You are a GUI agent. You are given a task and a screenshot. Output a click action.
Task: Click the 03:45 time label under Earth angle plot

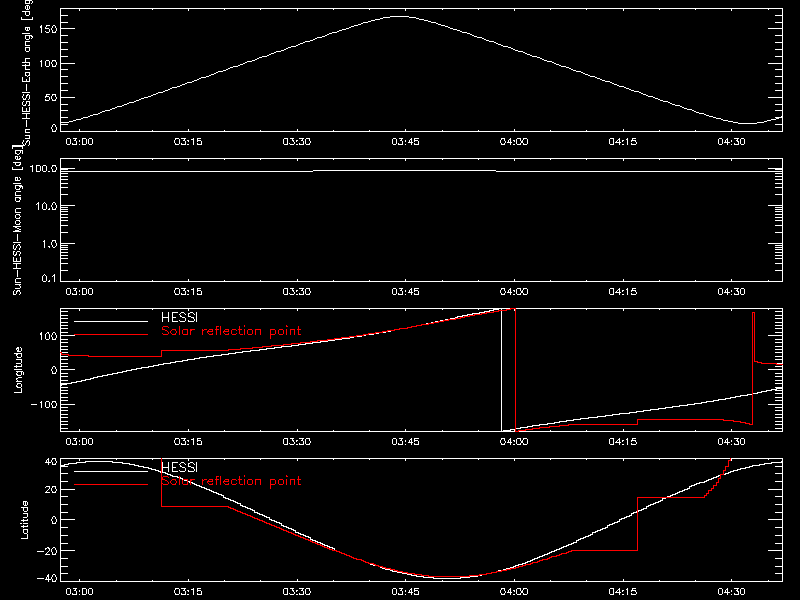[406, 142]
